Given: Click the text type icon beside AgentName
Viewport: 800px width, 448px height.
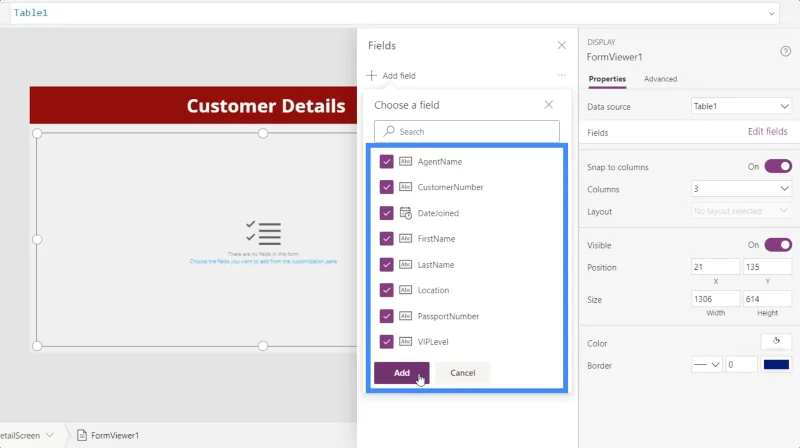Looking at the screenshot, I should 405,161.
